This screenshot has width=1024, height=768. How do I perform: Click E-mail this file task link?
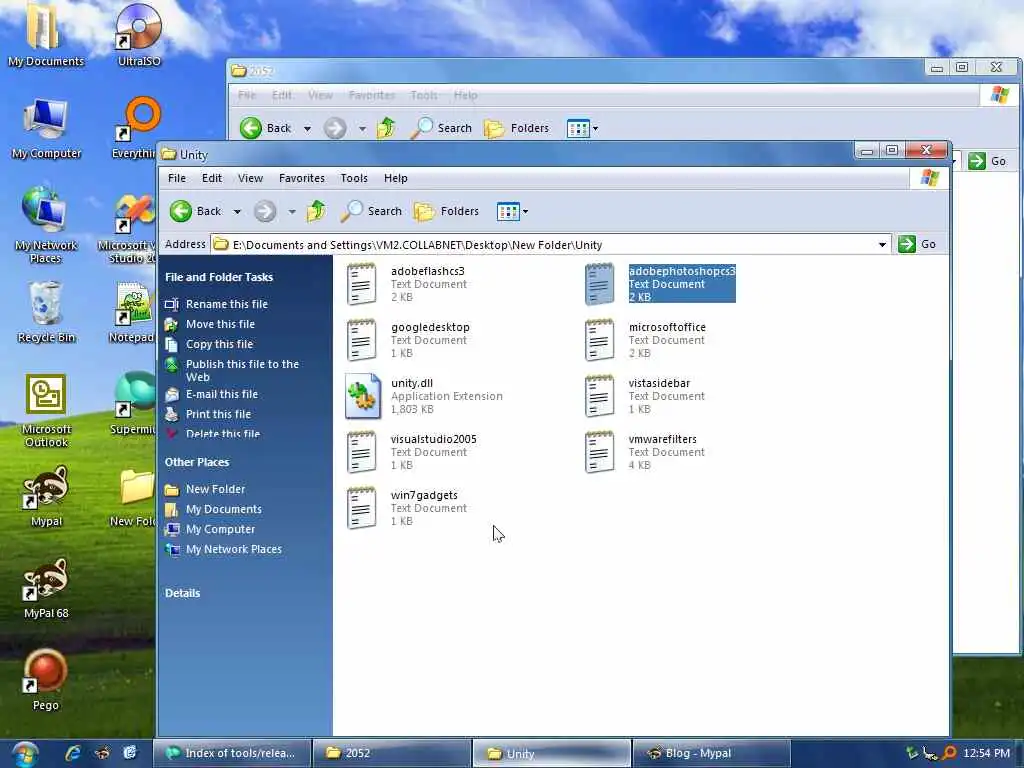pos(221,394)
